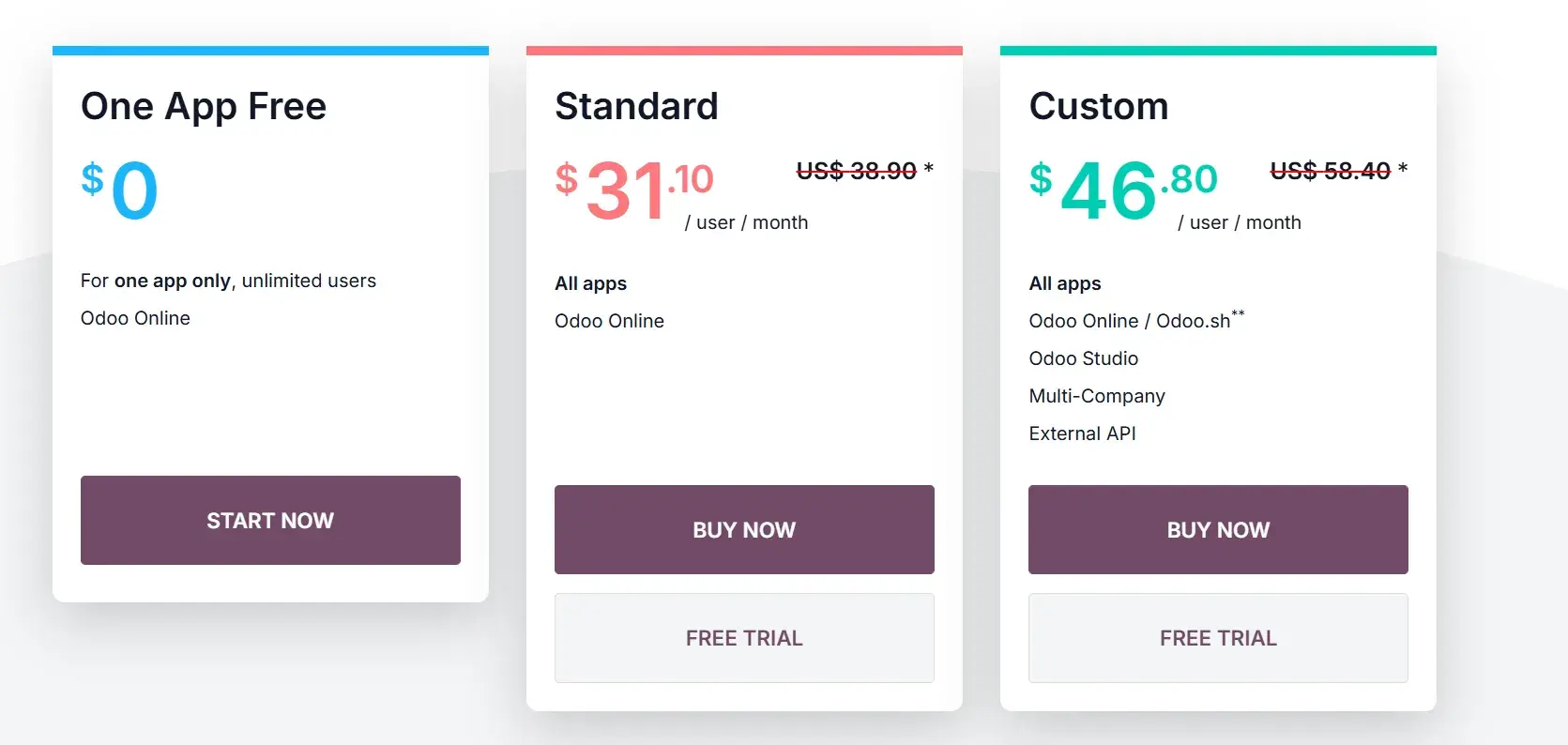
Task: Start a FREE TRIAL of the Standard plan
Action: 744,638
